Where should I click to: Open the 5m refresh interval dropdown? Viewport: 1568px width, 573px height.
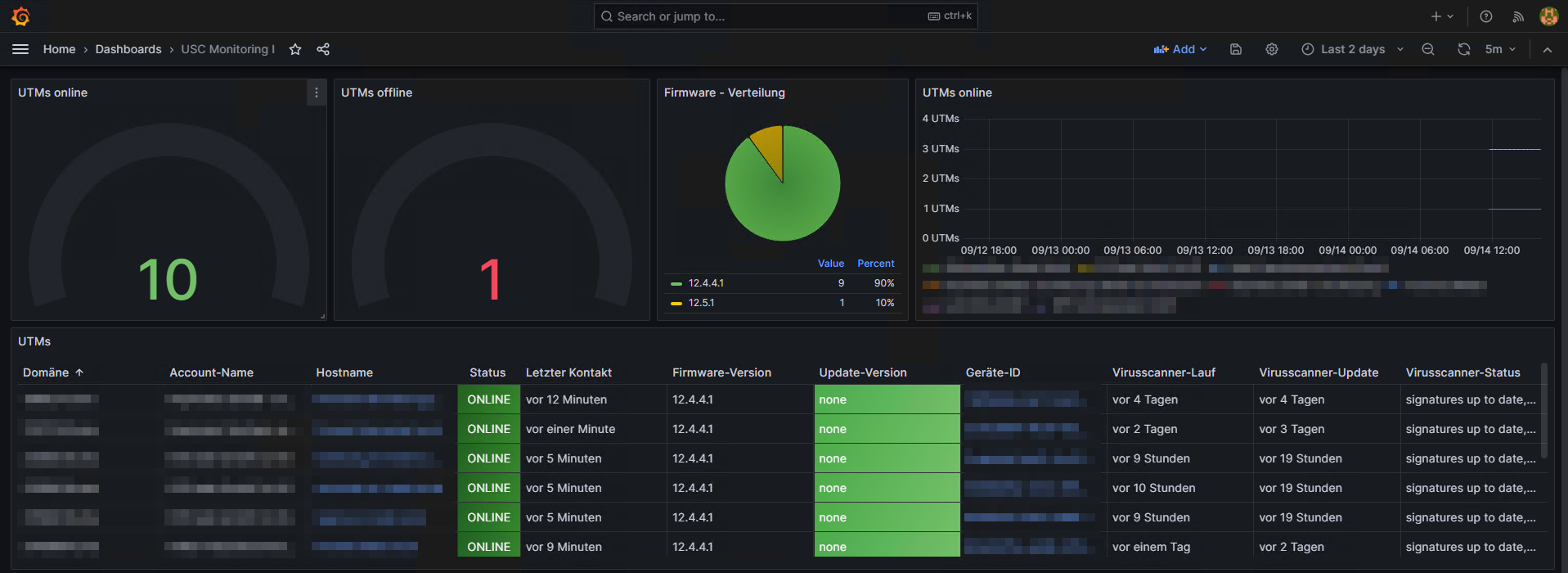(1500, 49)
